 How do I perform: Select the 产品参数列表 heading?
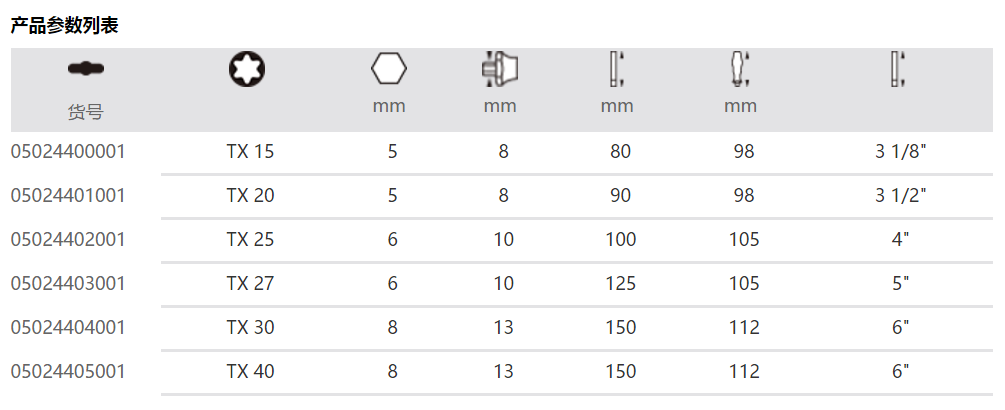pyautogui.click(x=65, y=26)
